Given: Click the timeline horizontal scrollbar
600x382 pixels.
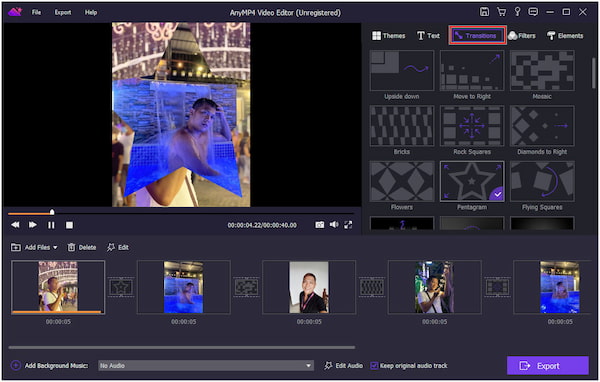Looking at the screenshot, I should (182, 347).
